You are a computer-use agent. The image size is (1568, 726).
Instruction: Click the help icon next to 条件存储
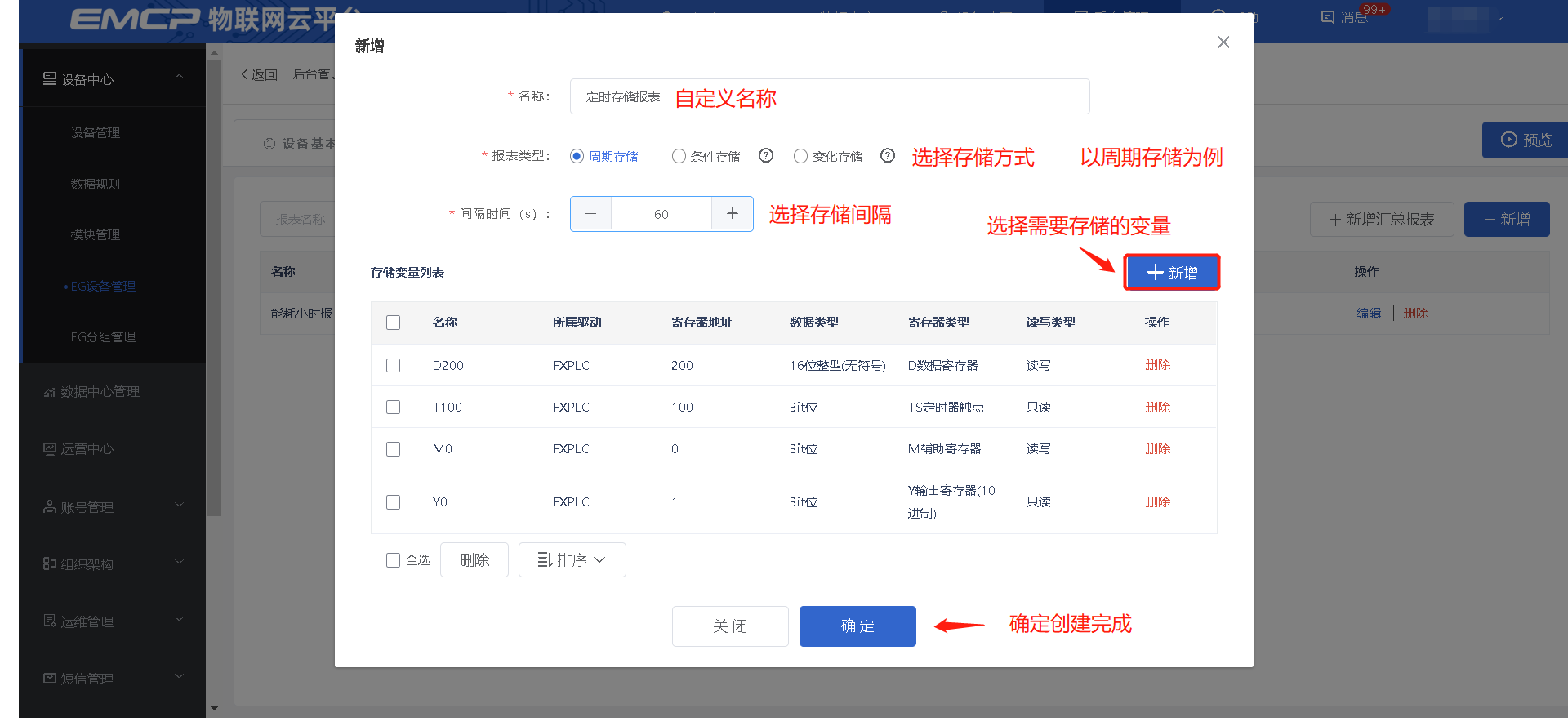click(766, 155)
